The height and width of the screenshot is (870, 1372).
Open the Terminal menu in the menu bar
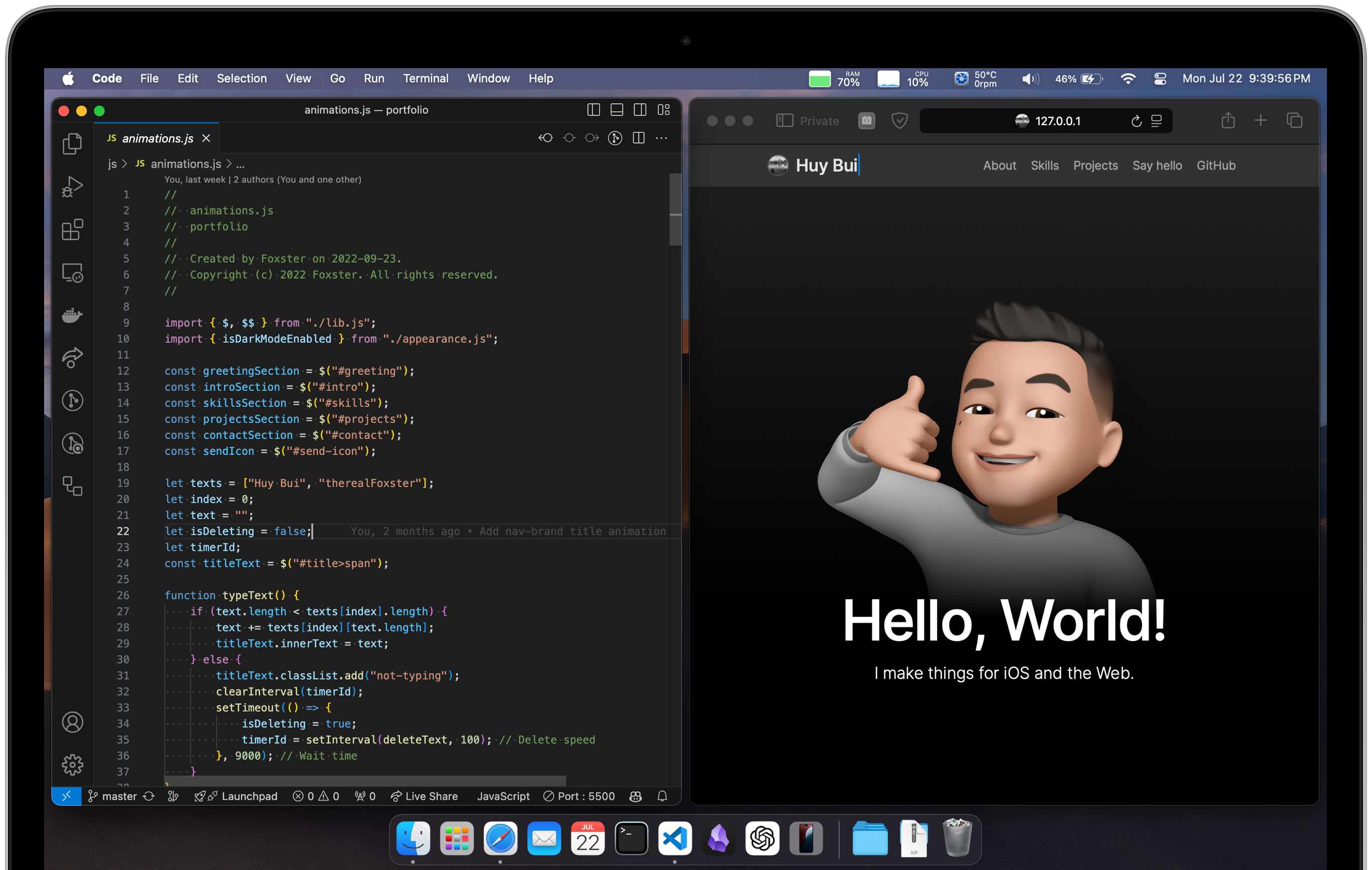pos(425,78)
